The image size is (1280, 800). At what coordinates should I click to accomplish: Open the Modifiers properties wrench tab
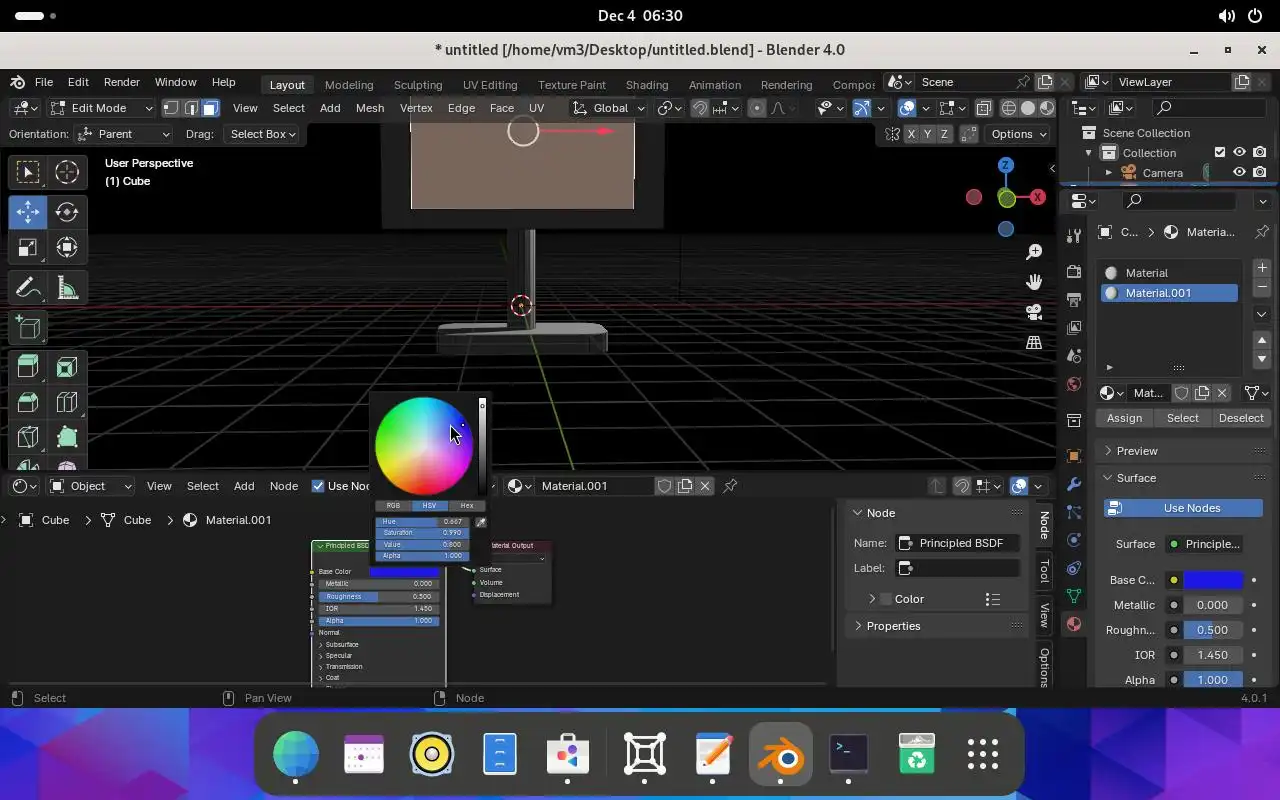[x=1074, y=484]
